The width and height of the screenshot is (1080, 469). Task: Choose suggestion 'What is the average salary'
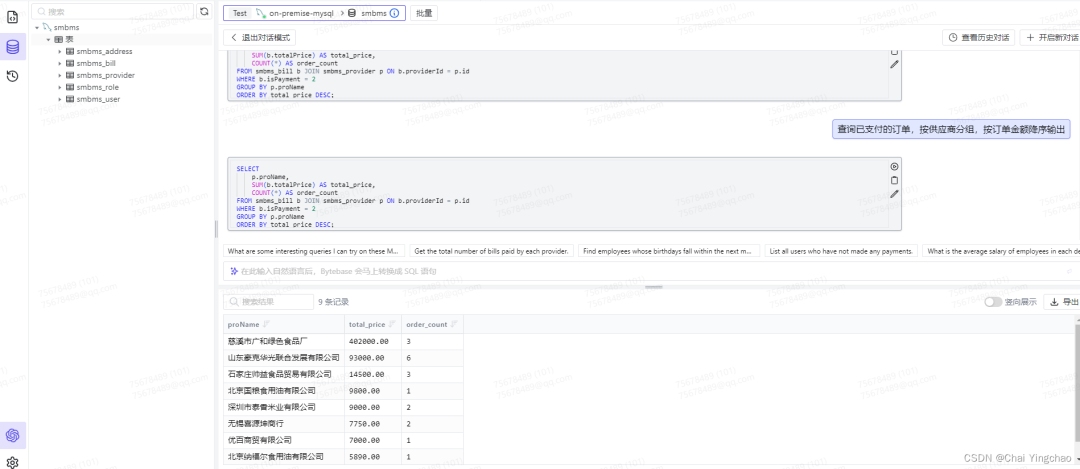pos(1001,251)
